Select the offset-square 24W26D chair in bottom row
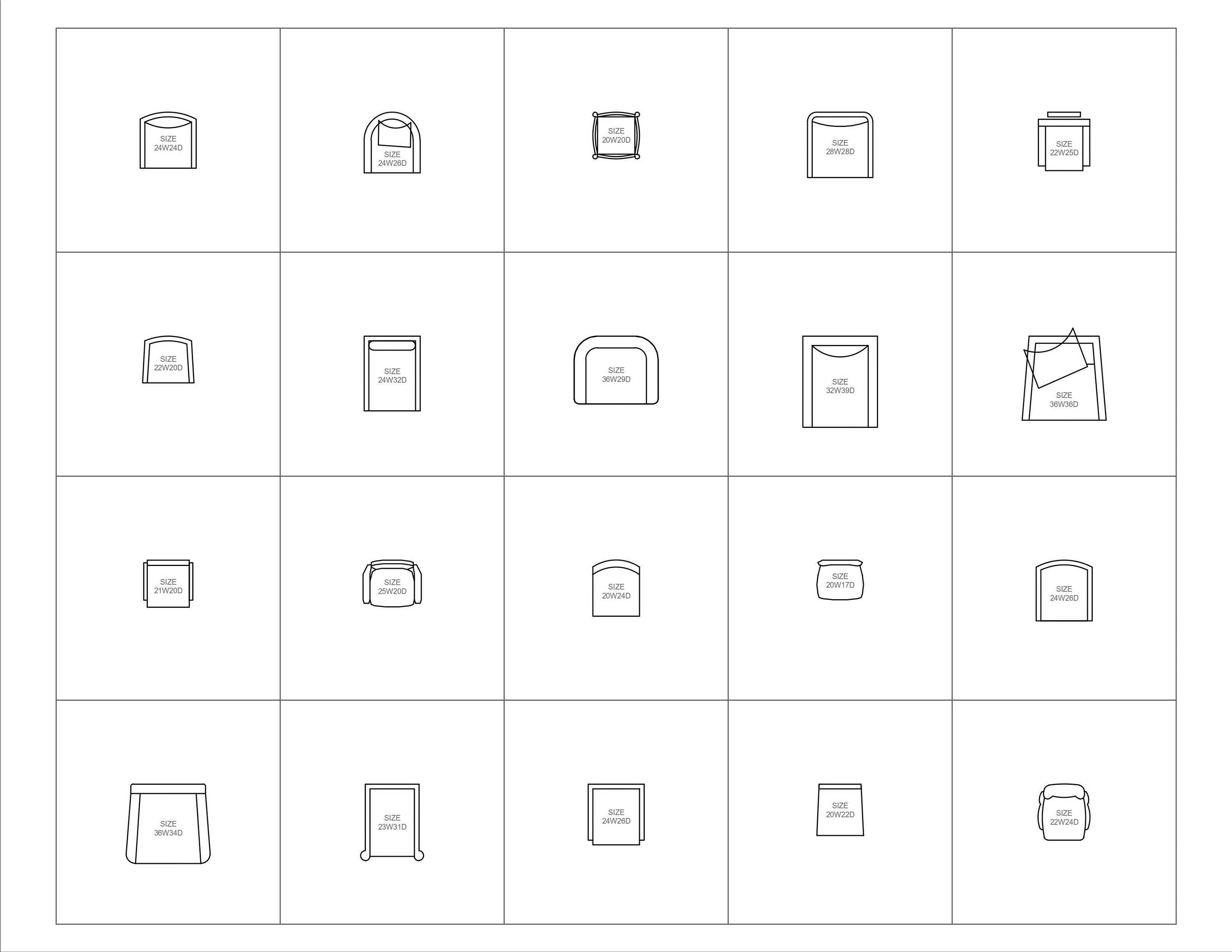This screenshot has height=952, width=1232. click(616, 814)
